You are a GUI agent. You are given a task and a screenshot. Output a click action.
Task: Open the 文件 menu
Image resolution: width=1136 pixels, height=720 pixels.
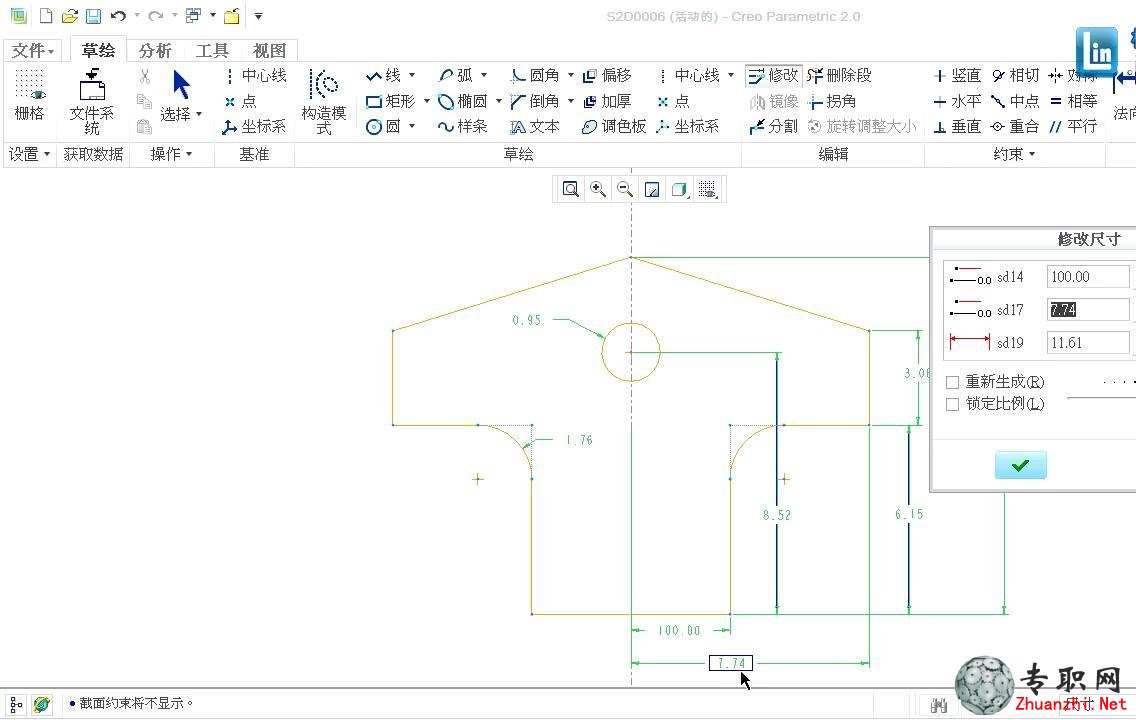point(33,51)
